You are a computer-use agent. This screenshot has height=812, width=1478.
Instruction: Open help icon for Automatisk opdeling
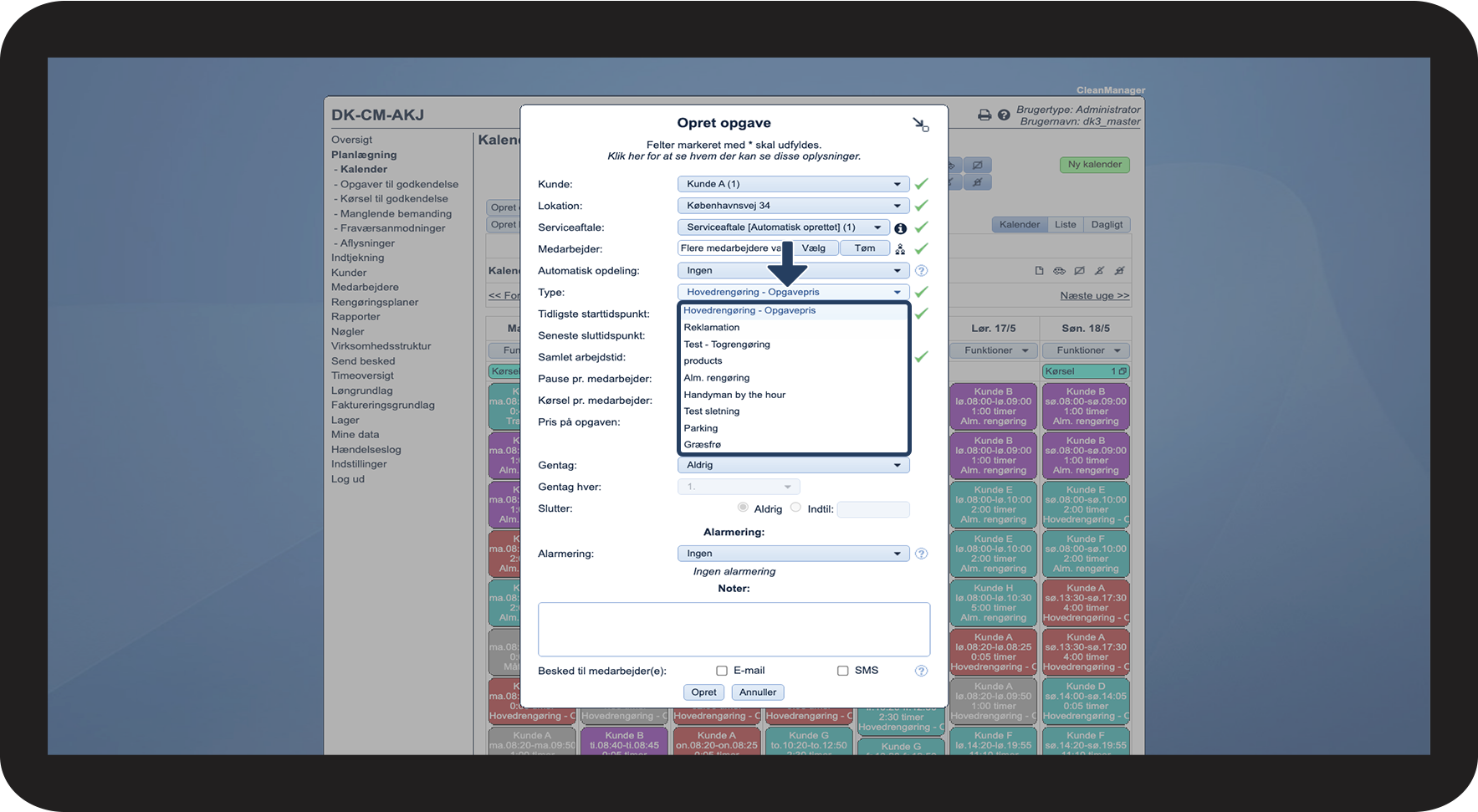921,271
